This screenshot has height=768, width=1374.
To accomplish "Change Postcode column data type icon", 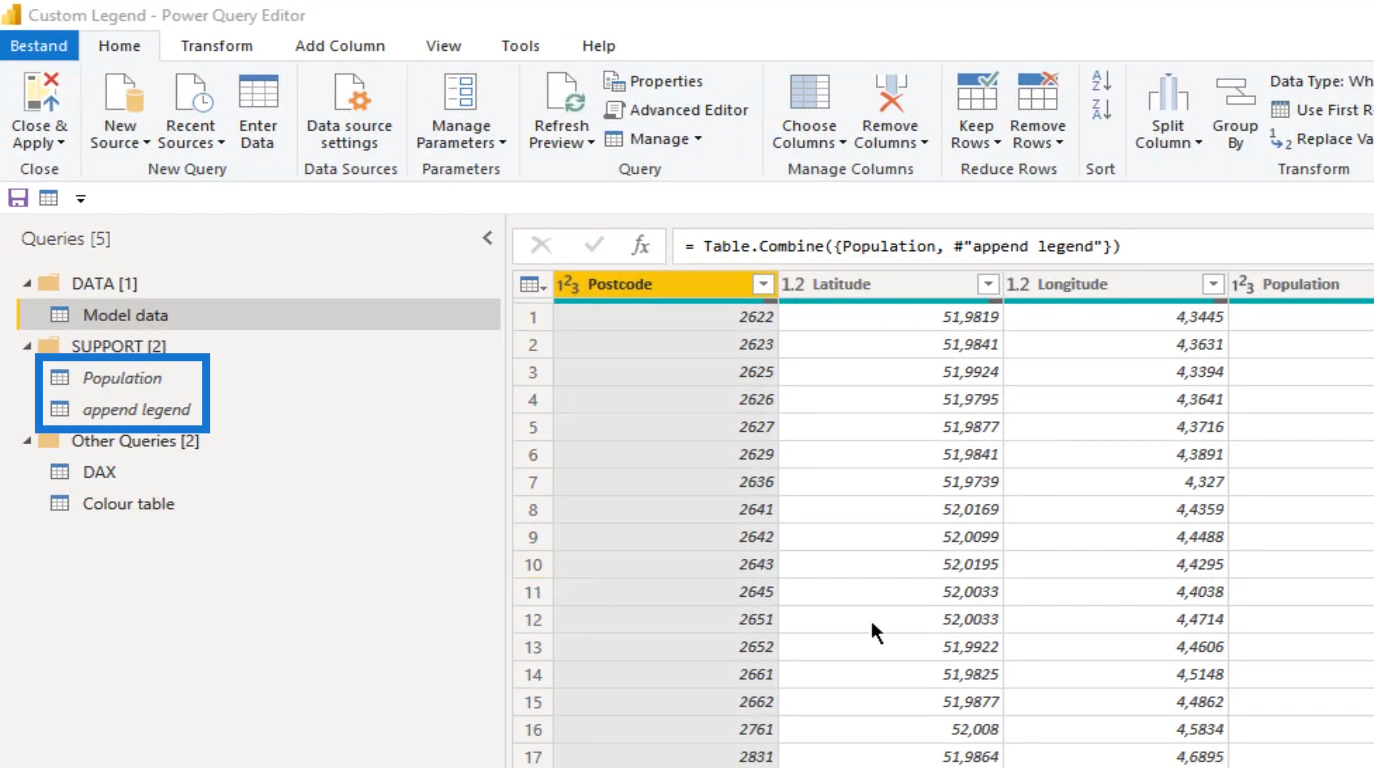I will pyautogui.click(x=568, y=285).
